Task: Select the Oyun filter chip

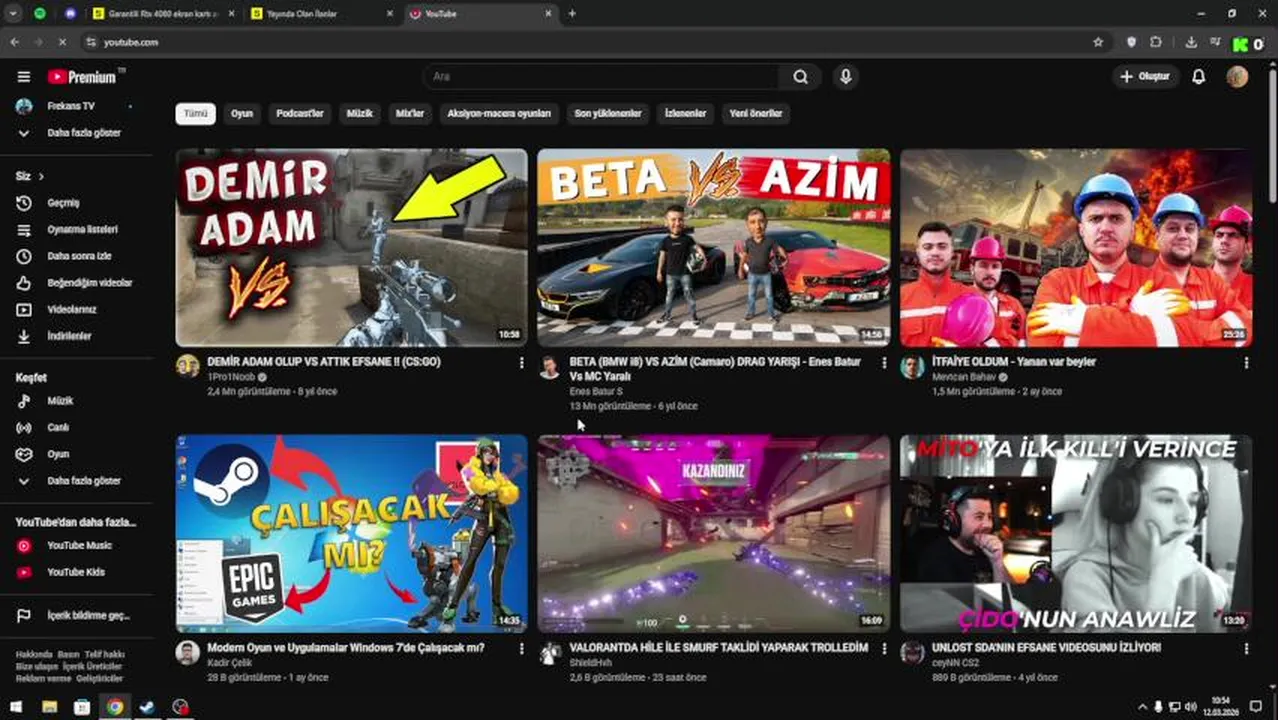Action: pyautogui.click(x=242, y=113)
